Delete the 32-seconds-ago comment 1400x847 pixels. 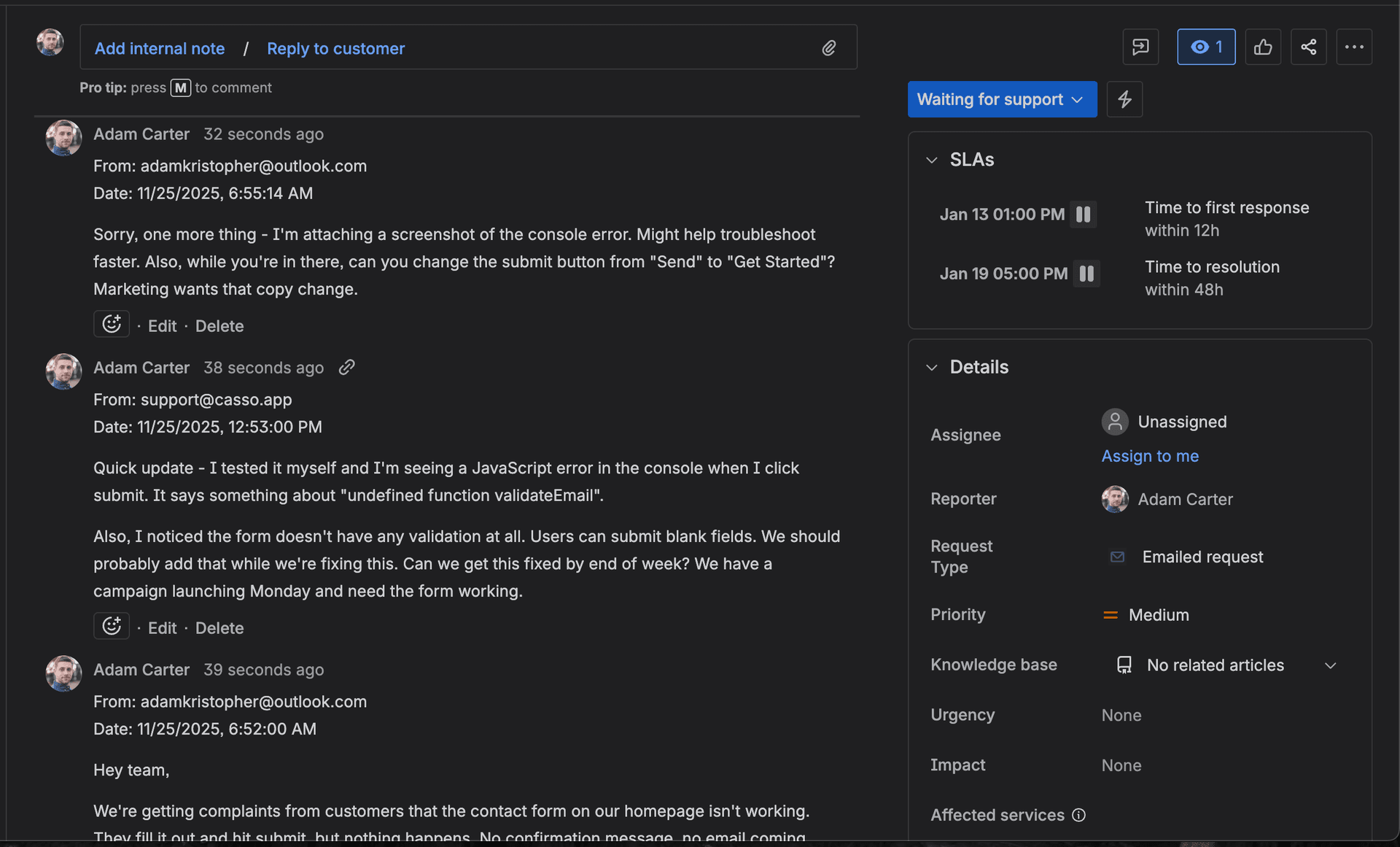click(219, 325)
